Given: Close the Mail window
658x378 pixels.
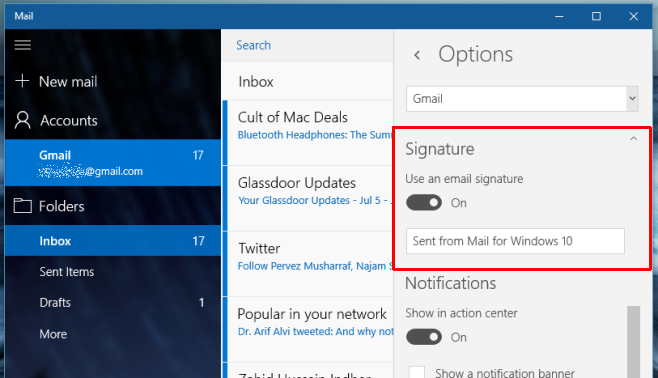Looking at the screenshot, I should pos(634,16).
